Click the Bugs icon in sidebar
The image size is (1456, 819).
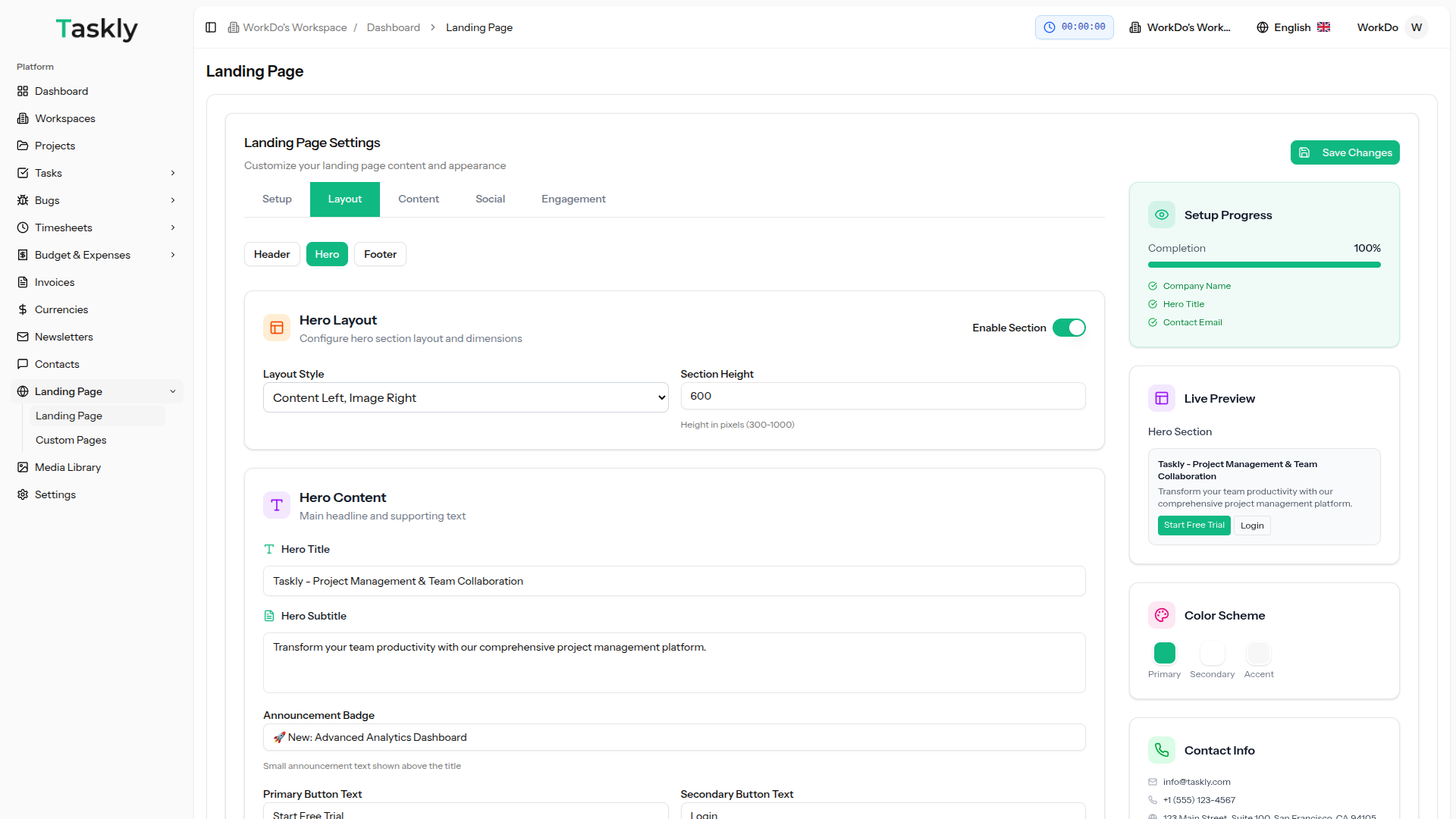pyautogui.click(x=23, y=200)
